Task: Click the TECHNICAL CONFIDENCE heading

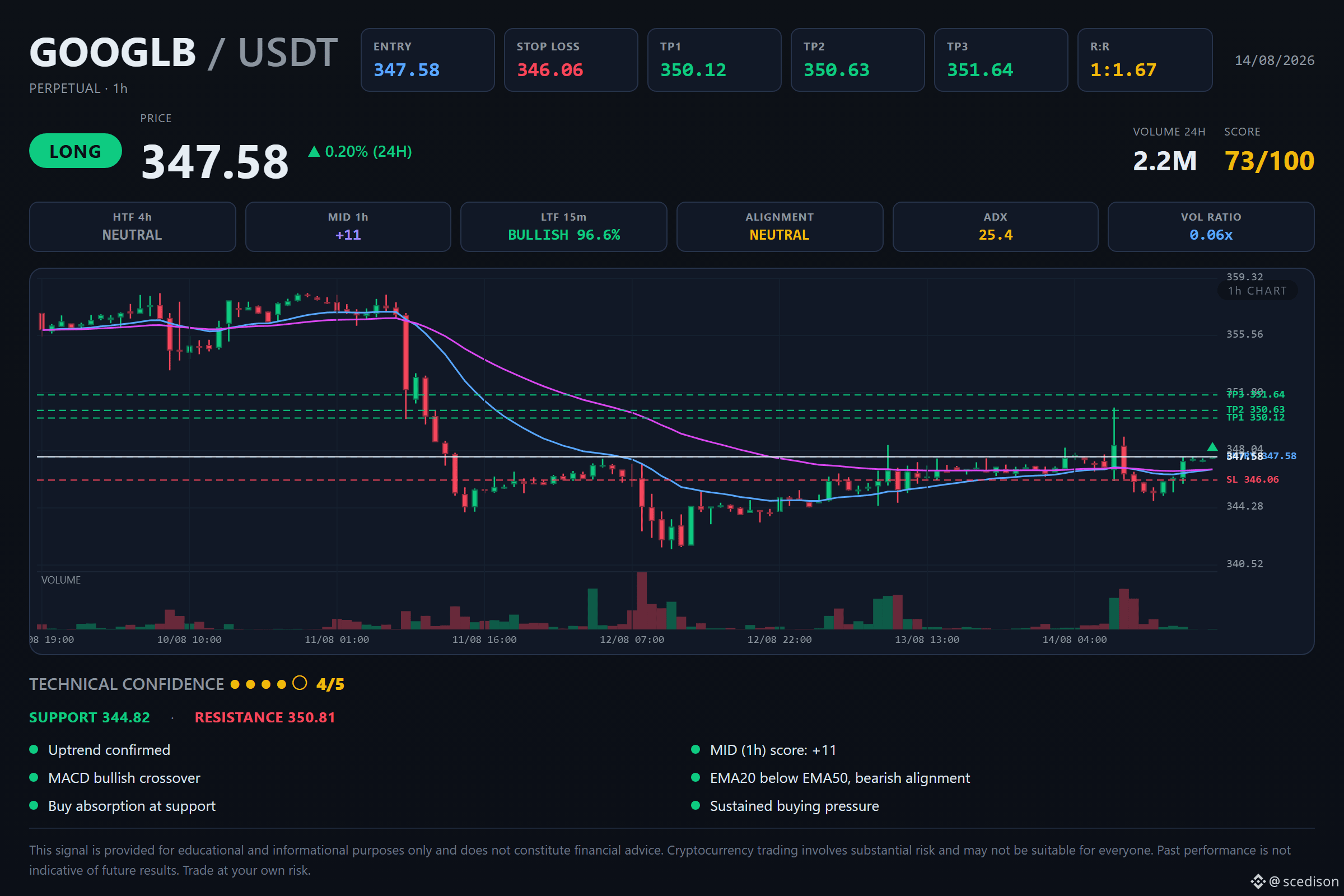Action: [127, 684]
